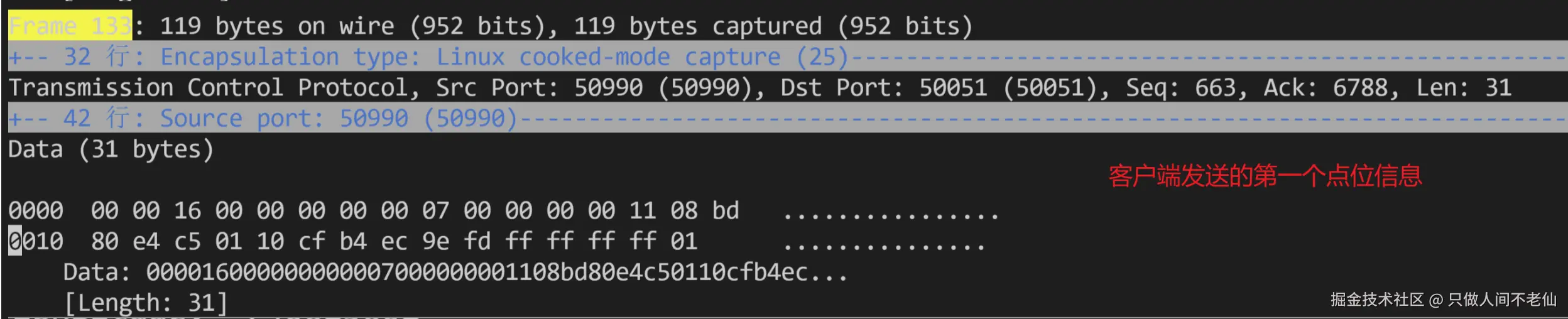Click the 'fd' byte in row 0010
This screenshot has height=319, width=1568.
[x=477, y=241]
